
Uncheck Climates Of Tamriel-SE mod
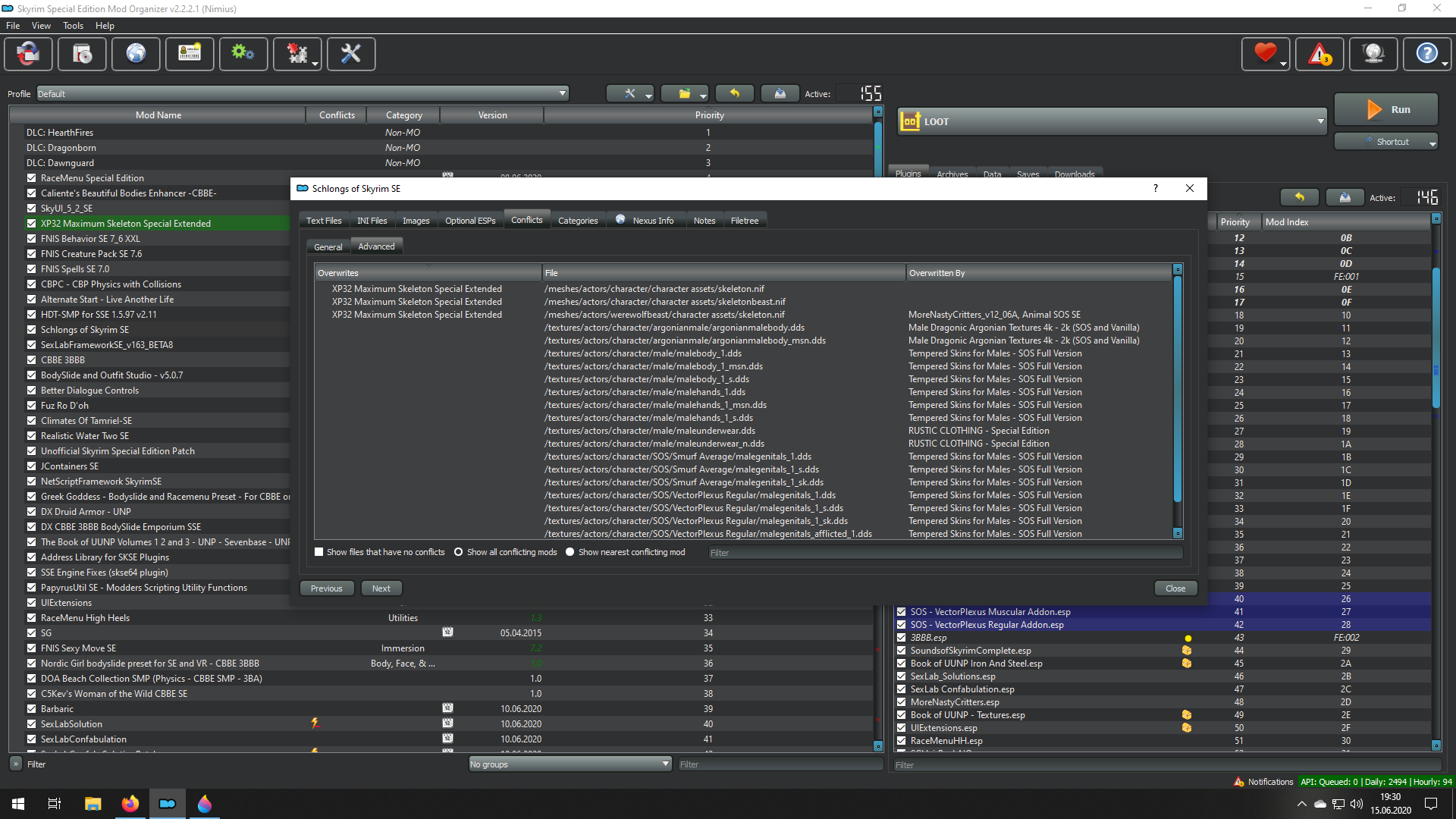(32, 420)
